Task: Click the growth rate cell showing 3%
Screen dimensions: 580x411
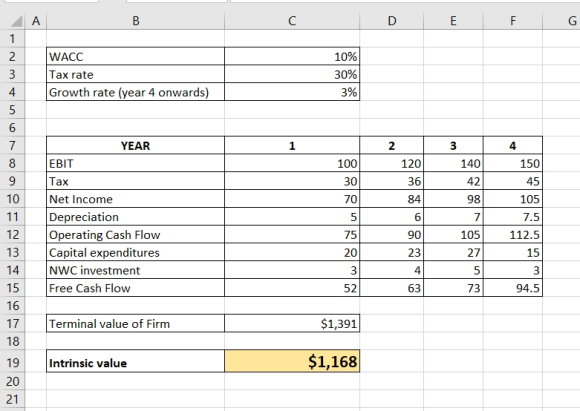Action: click(292, 92)
